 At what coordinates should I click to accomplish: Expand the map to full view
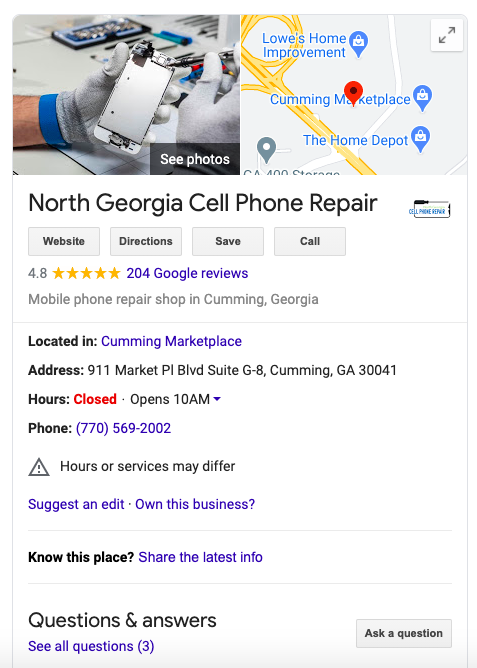click(x=447, y=35)
